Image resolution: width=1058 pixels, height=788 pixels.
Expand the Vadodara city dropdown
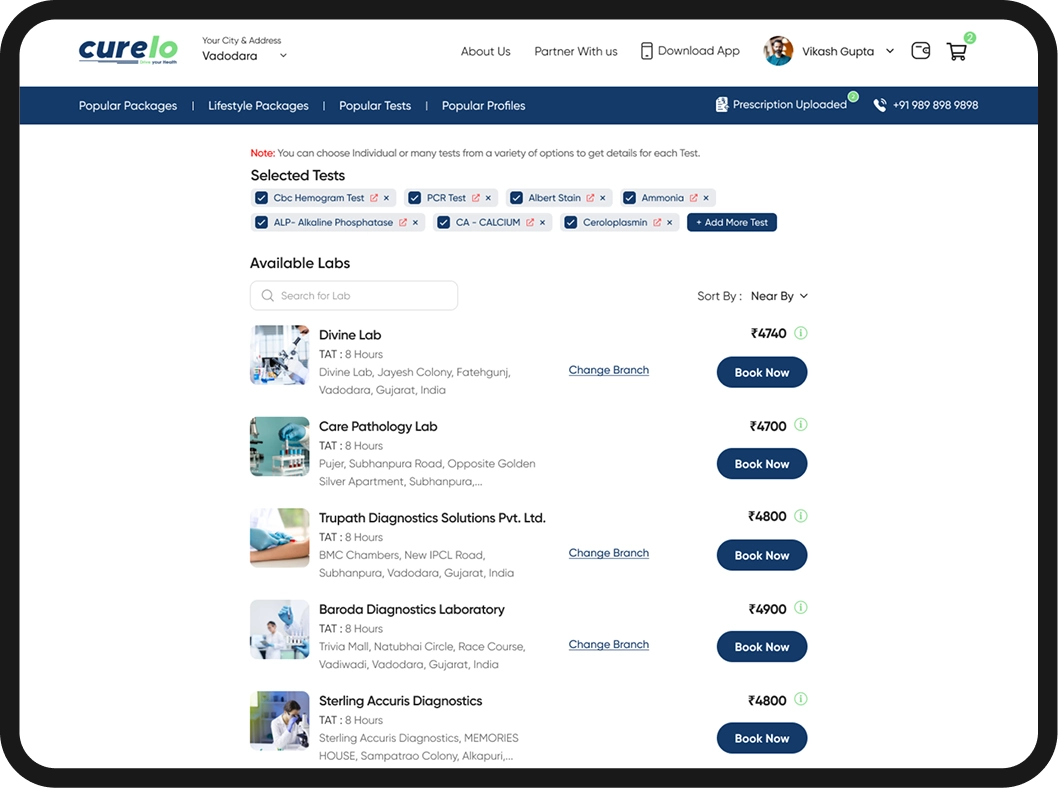click(283, 56)
